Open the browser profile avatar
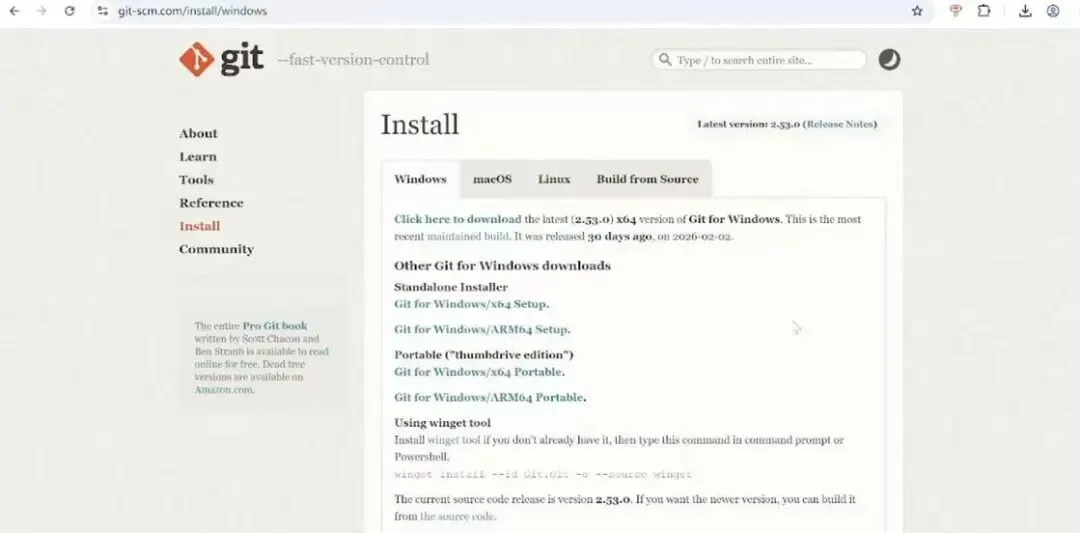 1052,11
